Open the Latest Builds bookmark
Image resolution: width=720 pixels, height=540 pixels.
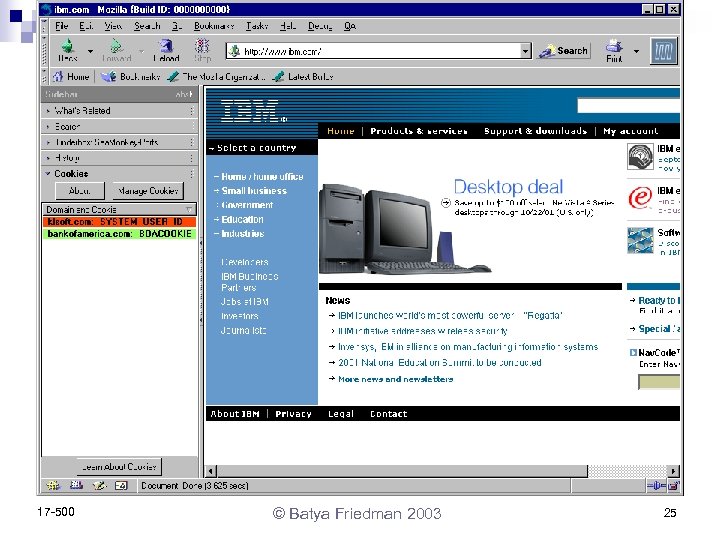point(303,77)
